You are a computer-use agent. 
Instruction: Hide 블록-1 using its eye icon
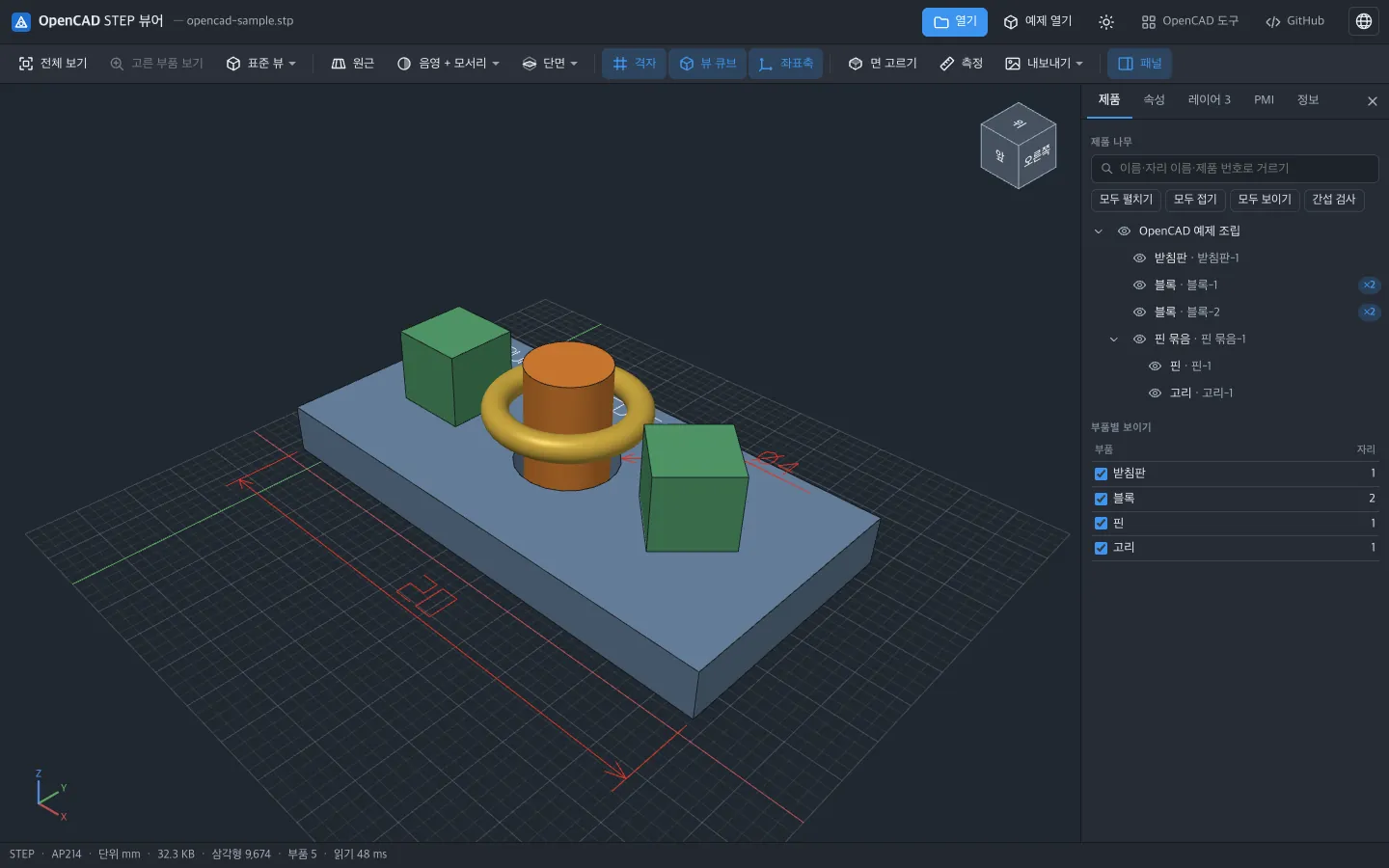pyautogui.click(x=1139, y=285)
